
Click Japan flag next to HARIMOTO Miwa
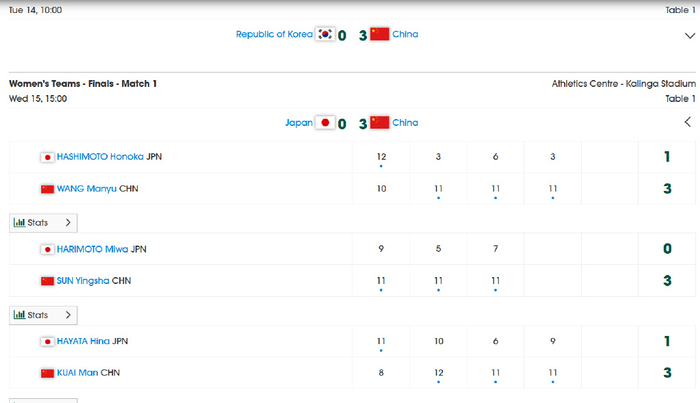[47, 249]
